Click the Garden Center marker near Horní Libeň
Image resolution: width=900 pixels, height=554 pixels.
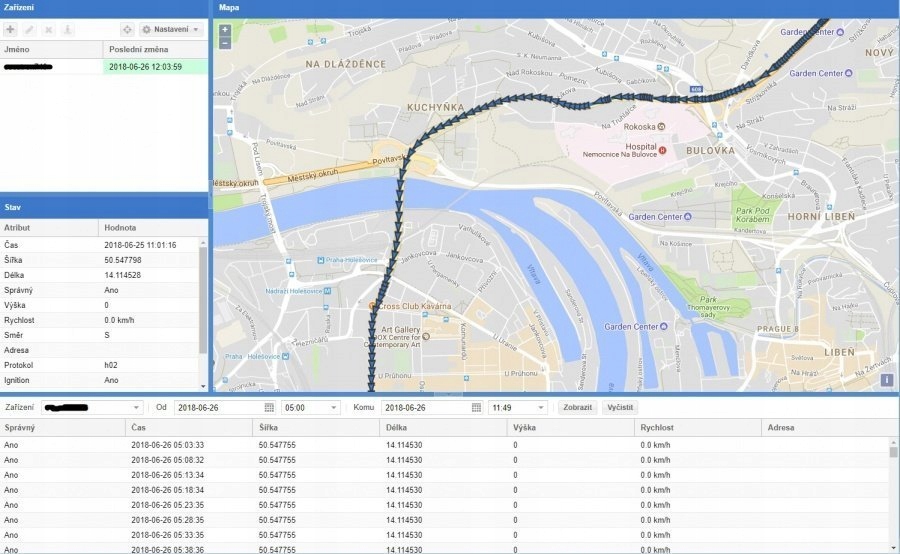pos(688,216)
